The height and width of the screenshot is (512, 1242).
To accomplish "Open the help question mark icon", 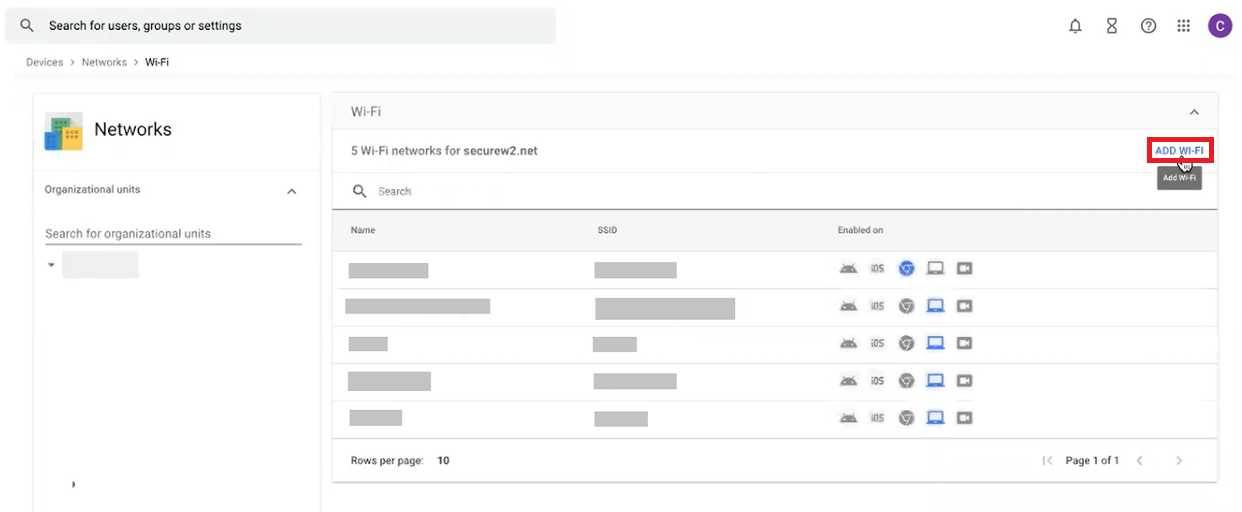I will (1148, 26).
